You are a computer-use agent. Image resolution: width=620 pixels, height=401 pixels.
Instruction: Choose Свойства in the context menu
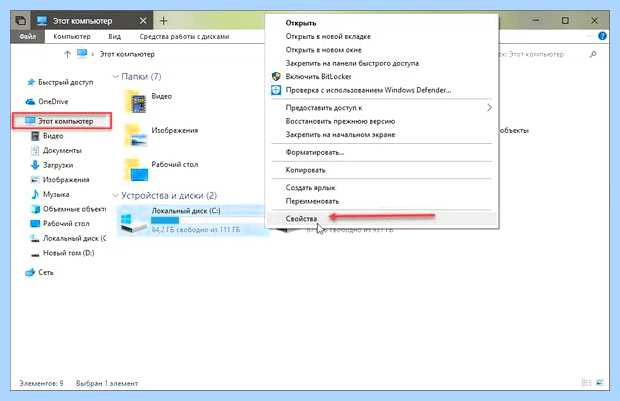(382, 219)
